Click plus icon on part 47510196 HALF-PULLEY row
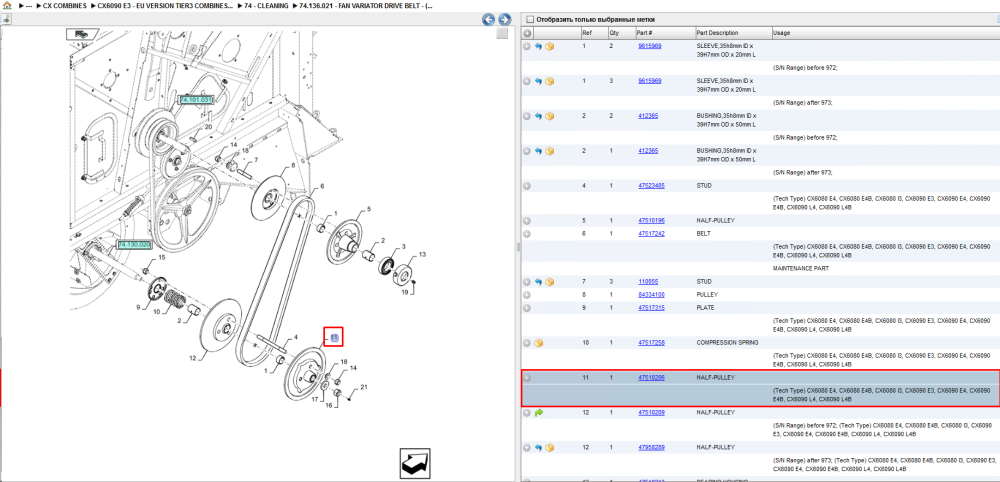 527,221
